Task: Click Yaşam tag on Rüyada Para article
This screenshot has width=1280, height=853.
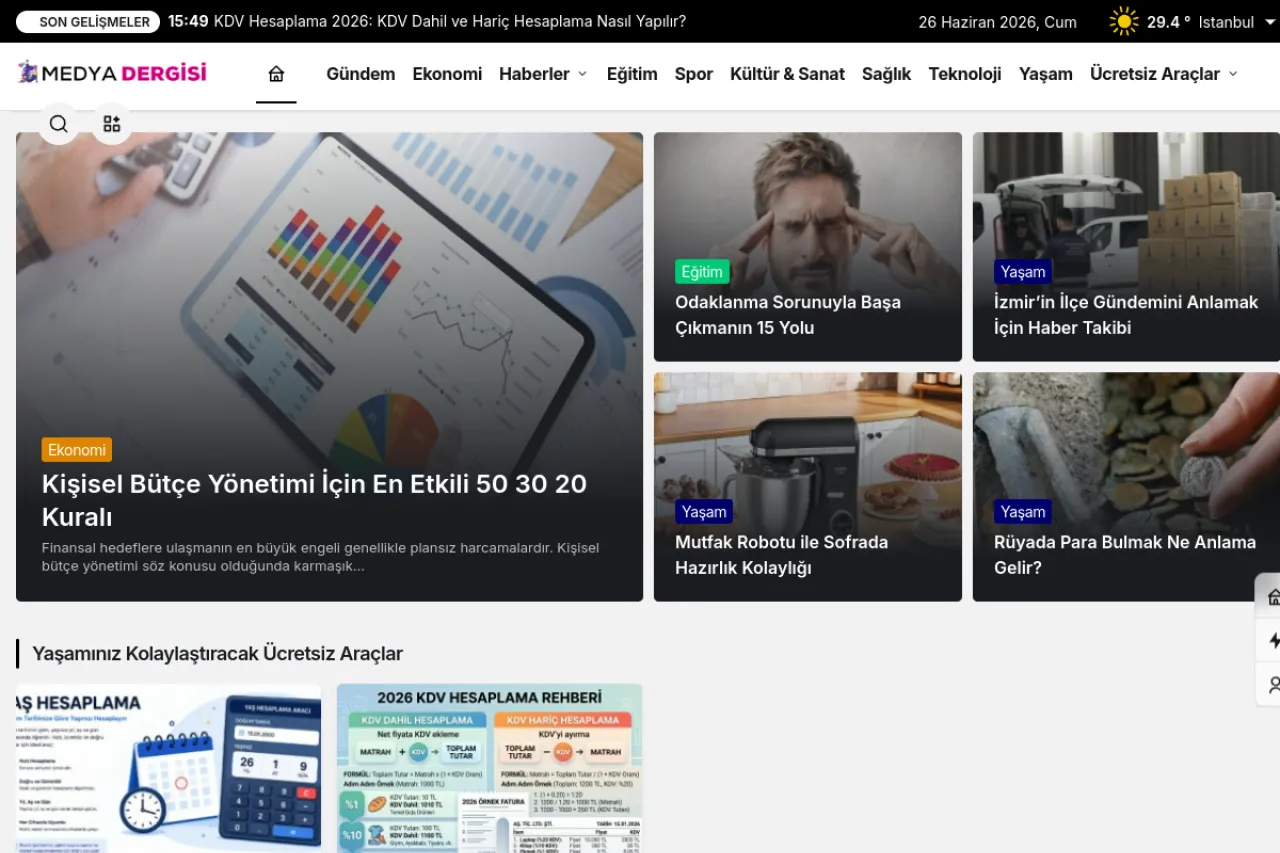Action: point(1023,512)
